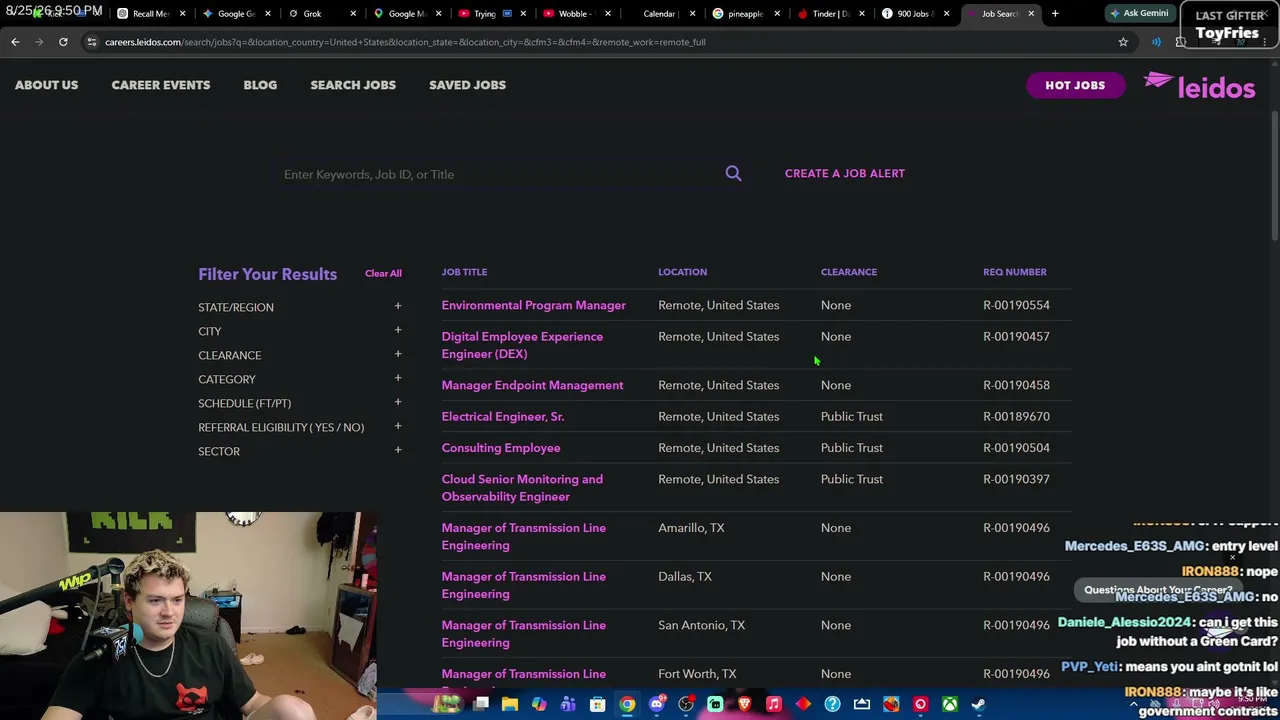The width and height of the screenshot is (1280, 720).
Task: Open Task View from the taskbar
Action: tap(481, 705)
